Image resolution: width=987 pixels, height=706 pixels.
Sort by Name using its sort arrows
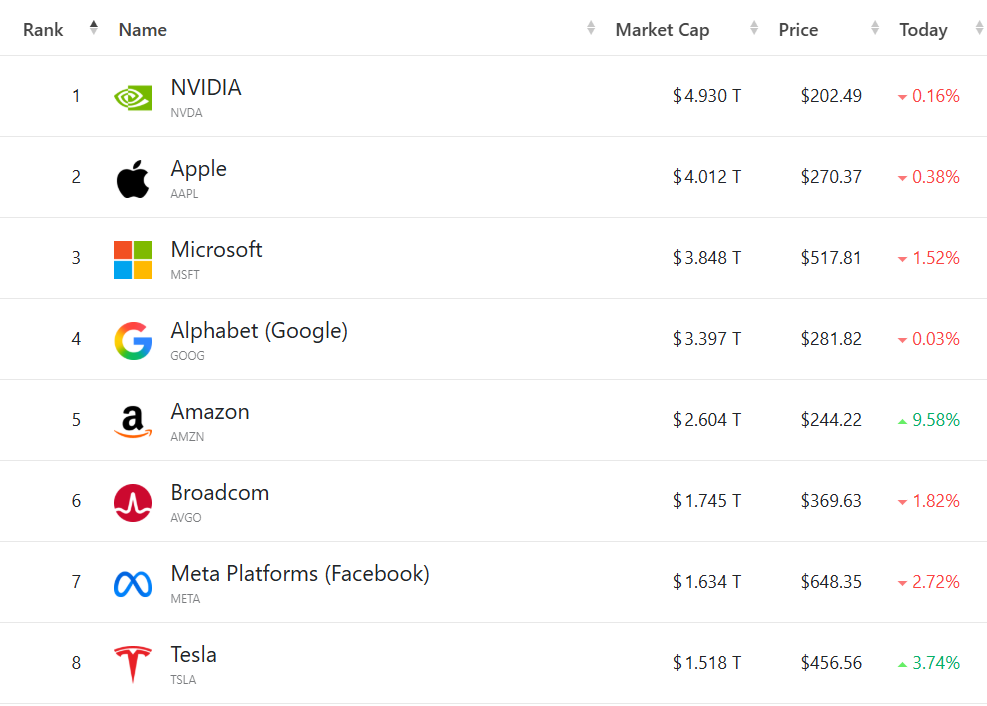pyautogui.click(x=591, y=29)
